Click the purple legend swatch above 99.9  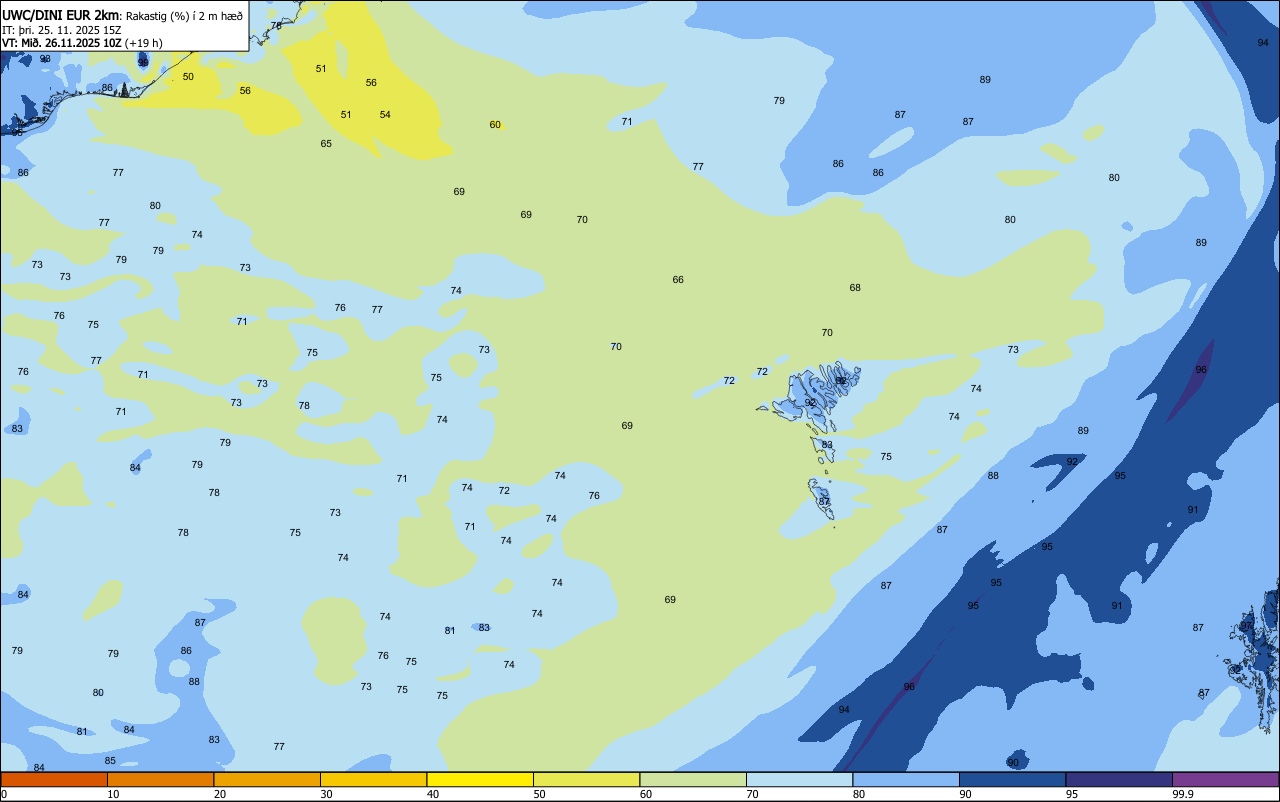tap(1225, 779)
